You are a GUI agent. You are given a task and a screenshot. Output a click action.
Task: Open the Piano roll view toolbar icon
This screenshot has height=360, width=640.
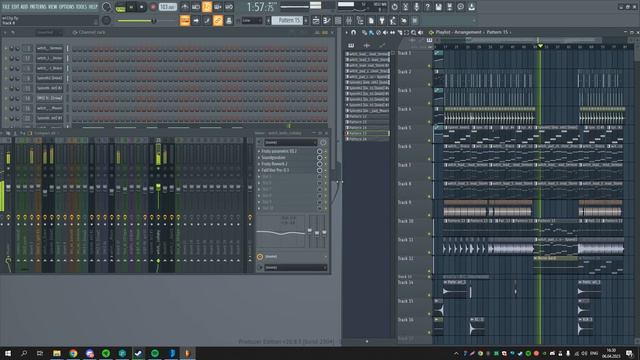(x=327, y=20)
